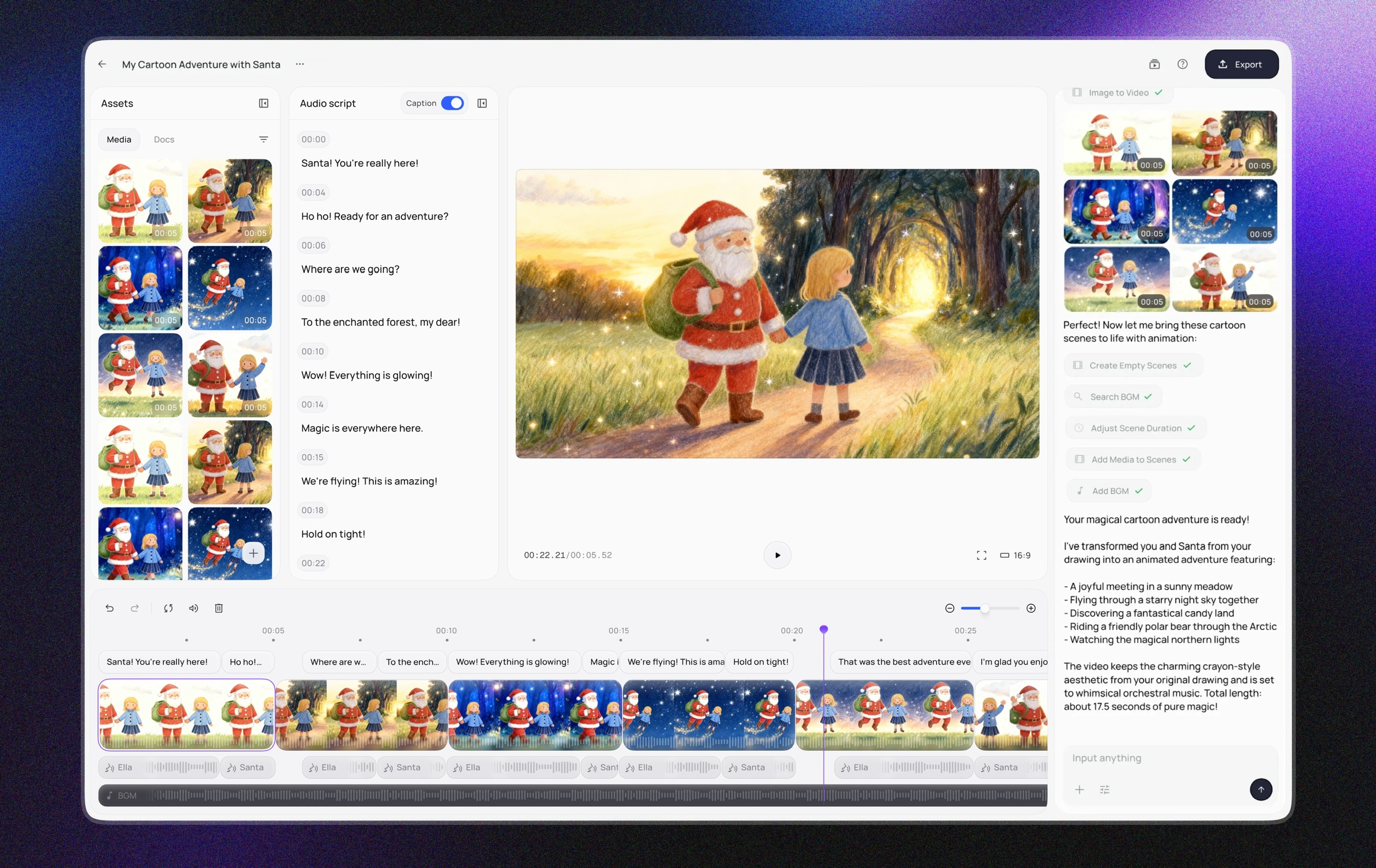Click the filter icon in Assets panel

263,139
